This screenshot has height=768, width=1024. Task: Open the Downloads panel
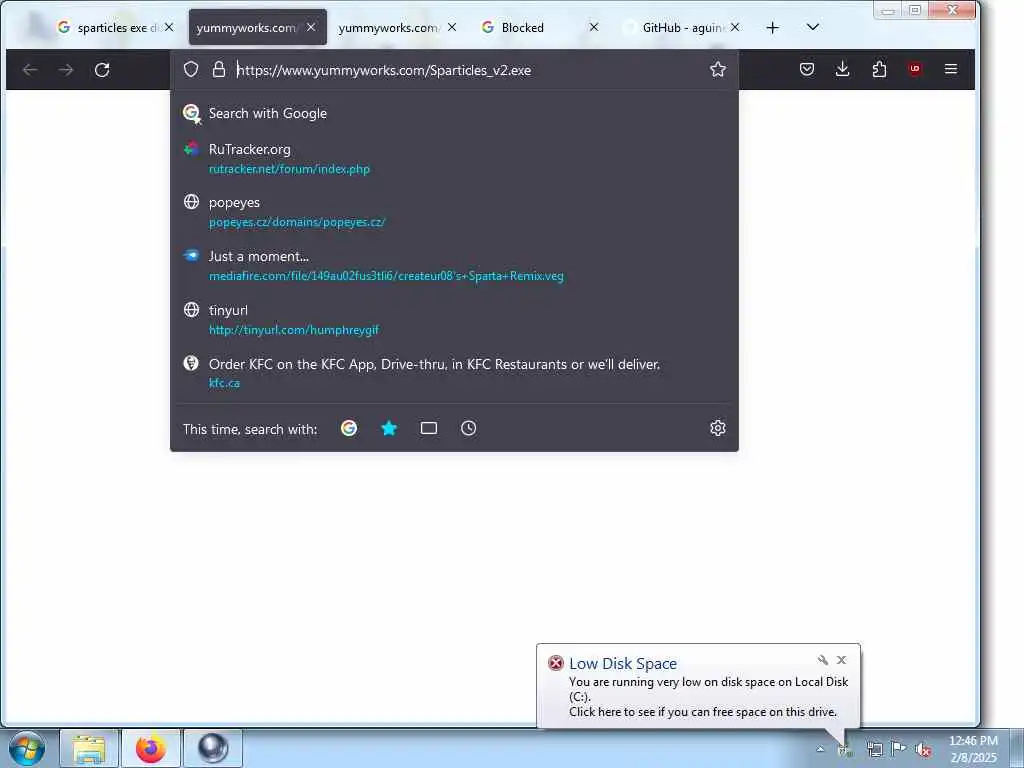click(842, 69)
